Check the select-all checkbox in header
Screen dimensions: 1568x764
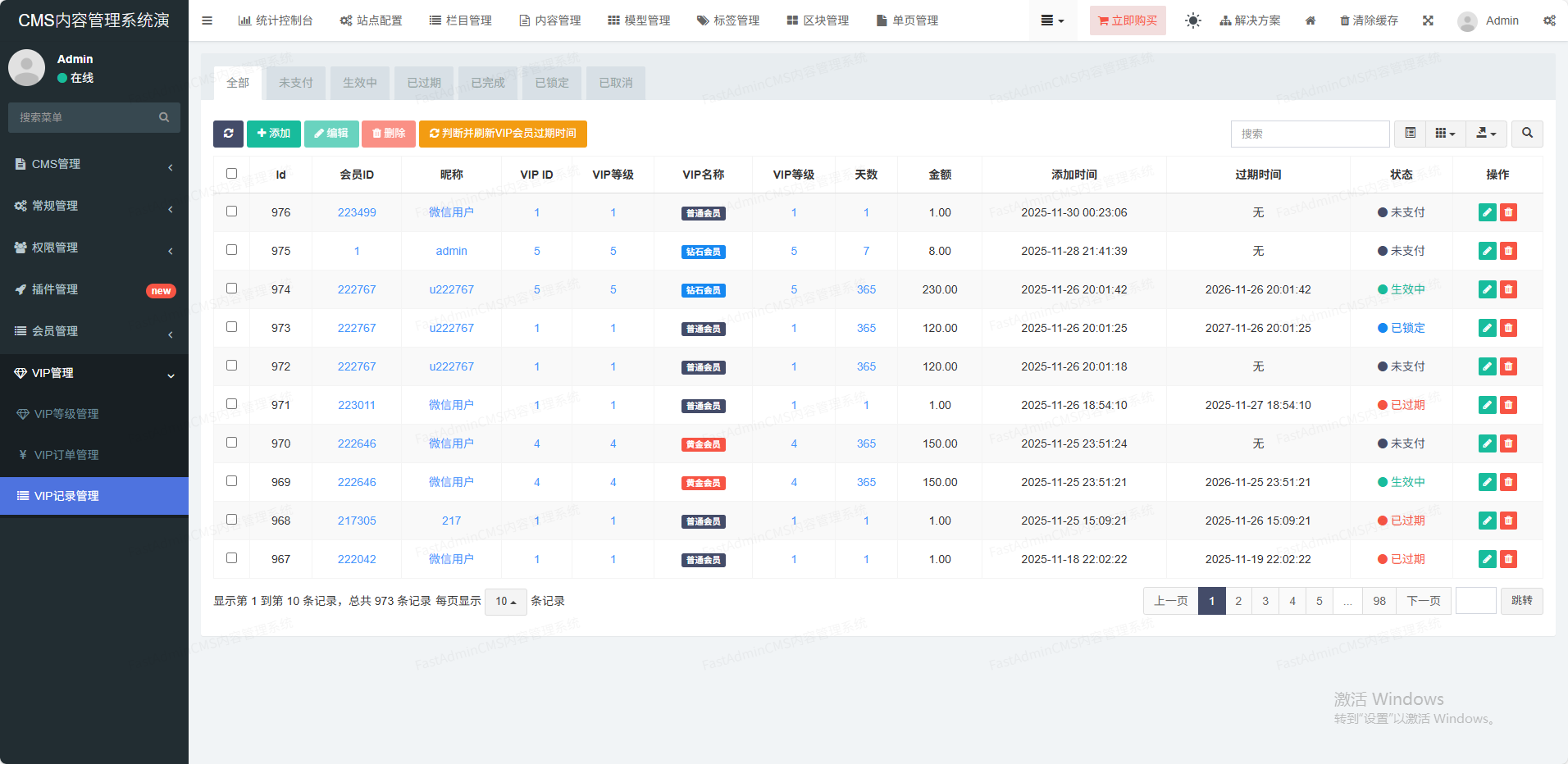tap(231, 174)
